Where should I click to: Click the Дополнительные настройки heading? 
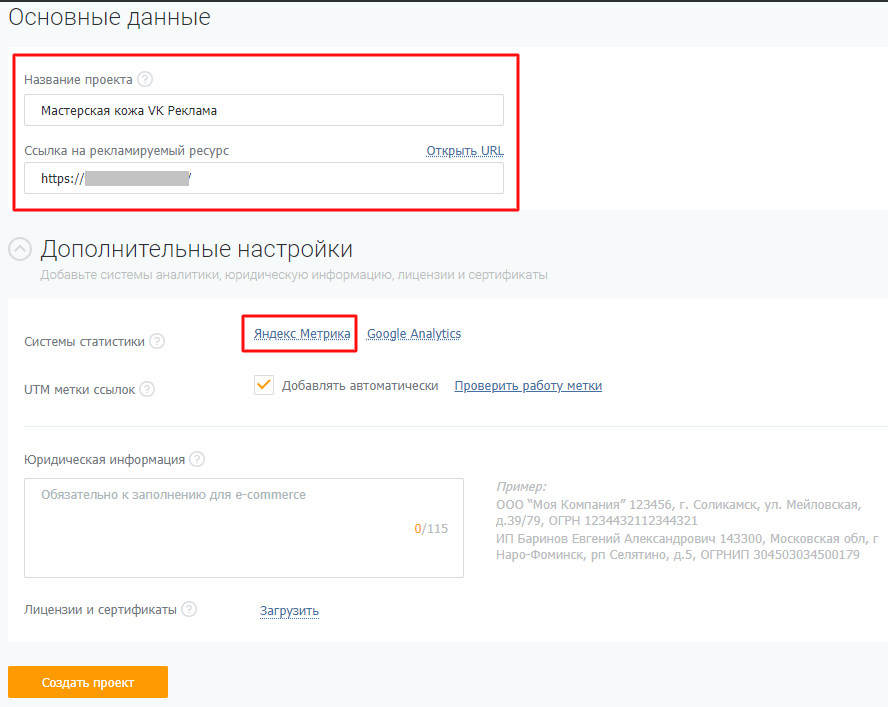click(197, 249)
